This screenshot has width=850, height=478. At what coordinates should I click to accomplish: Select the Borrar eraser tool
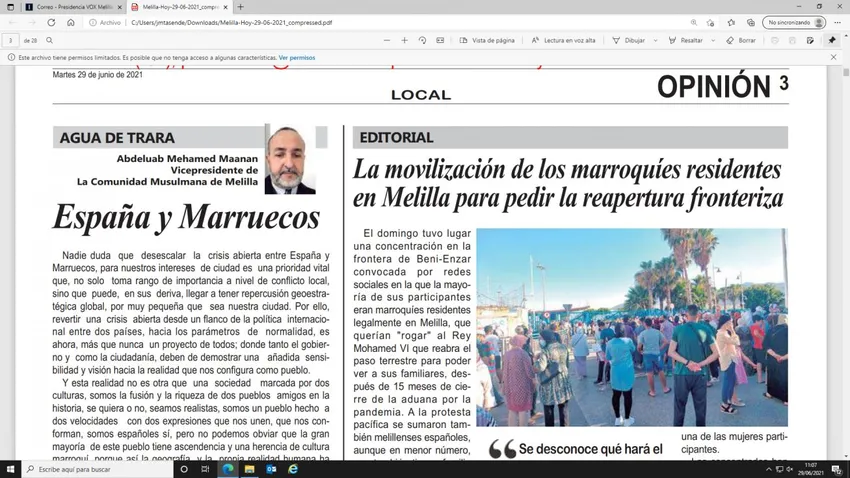click(741, 40)
